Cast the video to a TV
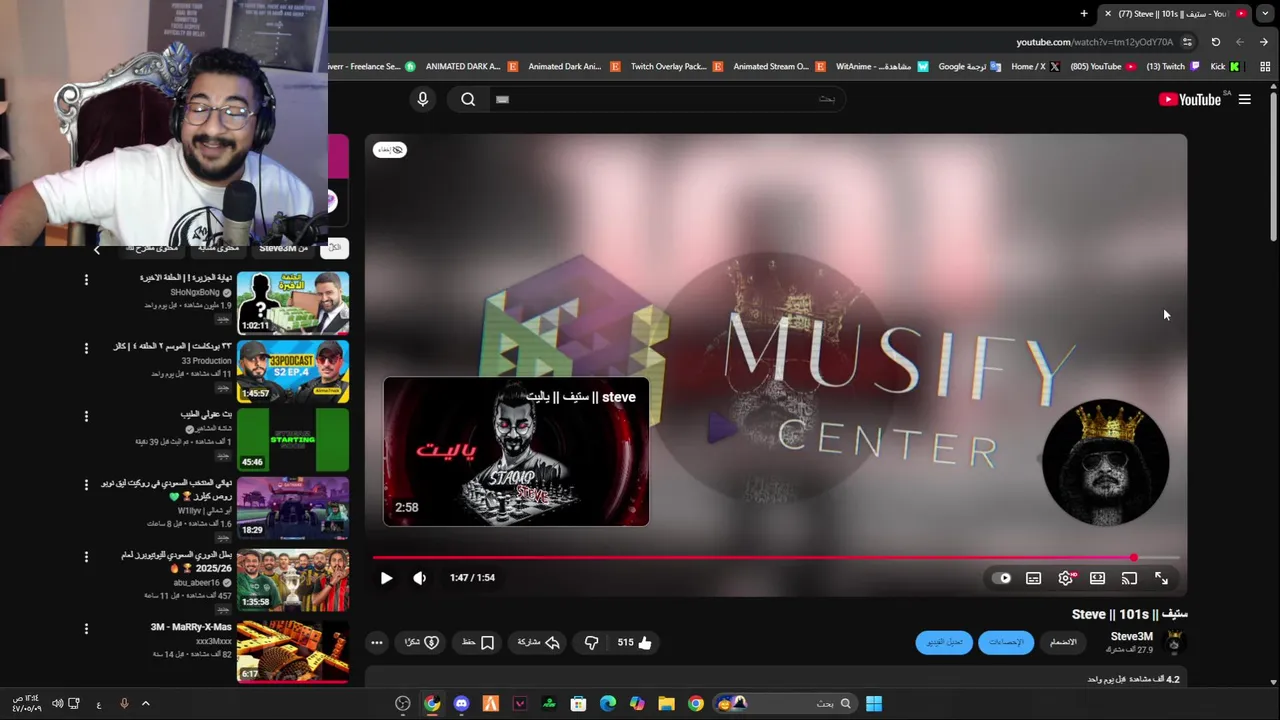 1130,578
